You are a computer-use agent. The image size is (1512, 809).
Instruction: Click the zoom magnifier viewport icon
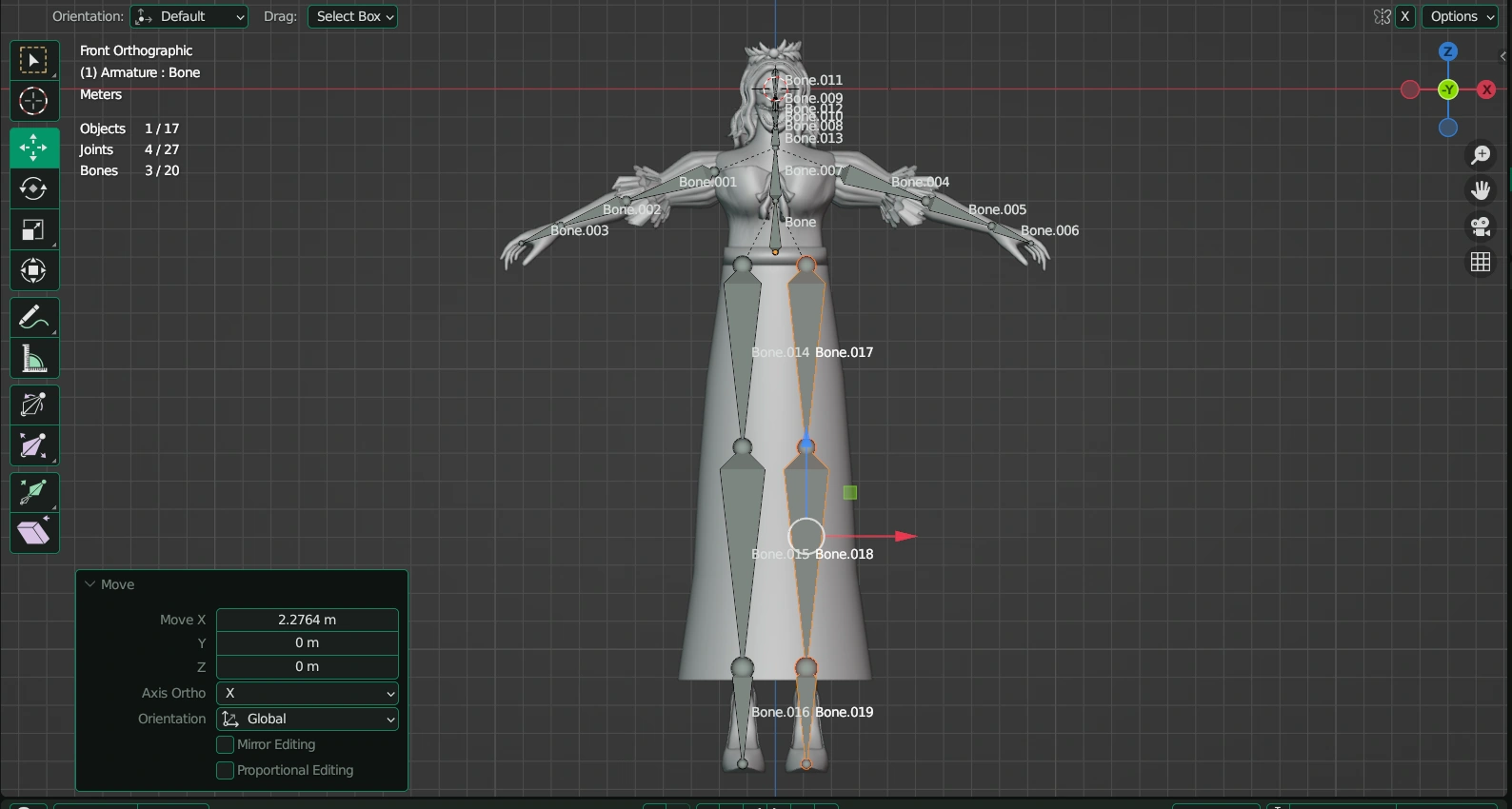point(1481,155)
